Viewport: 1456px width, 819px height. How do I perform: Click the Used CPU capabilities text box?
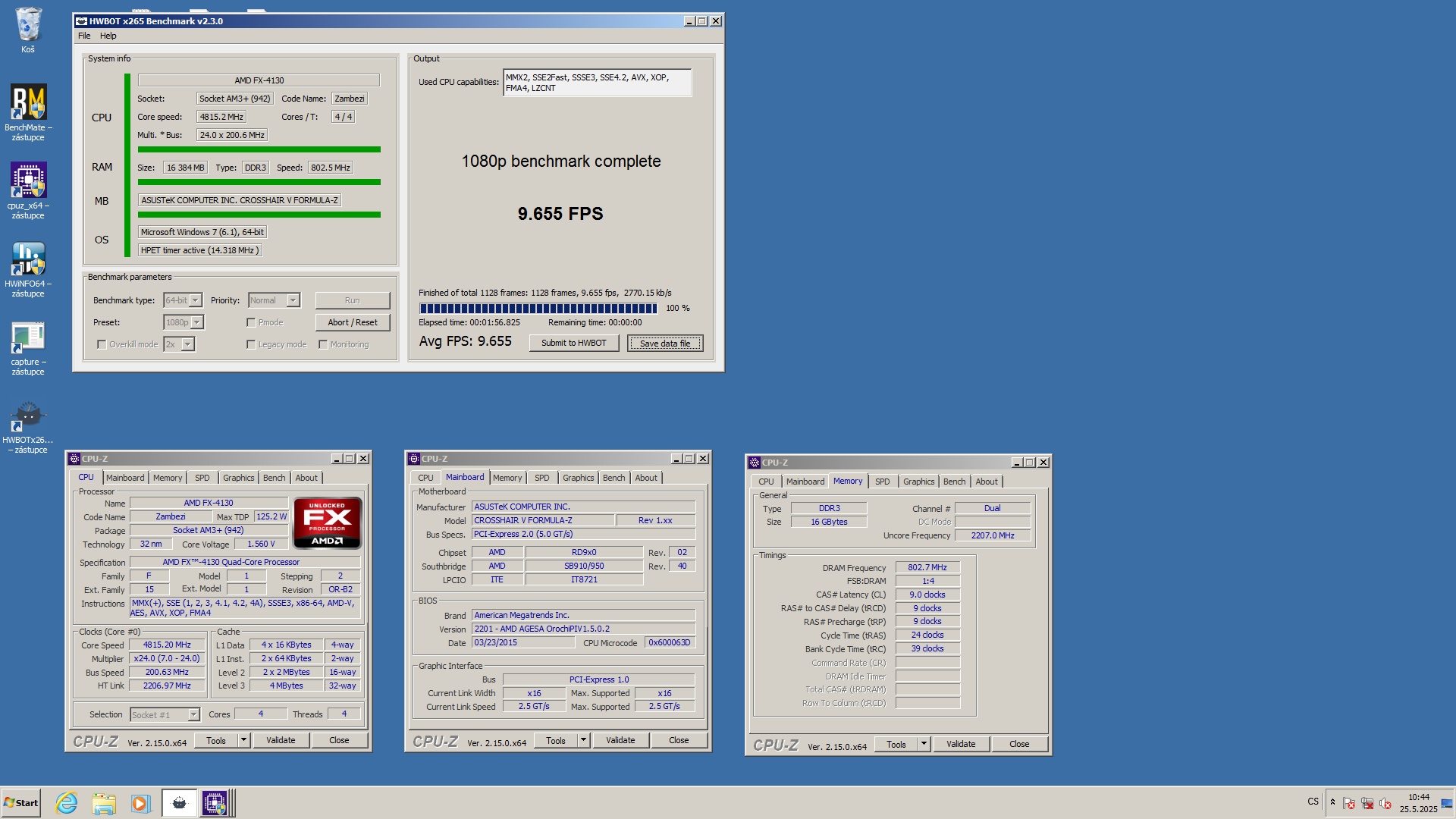[598, 83]
